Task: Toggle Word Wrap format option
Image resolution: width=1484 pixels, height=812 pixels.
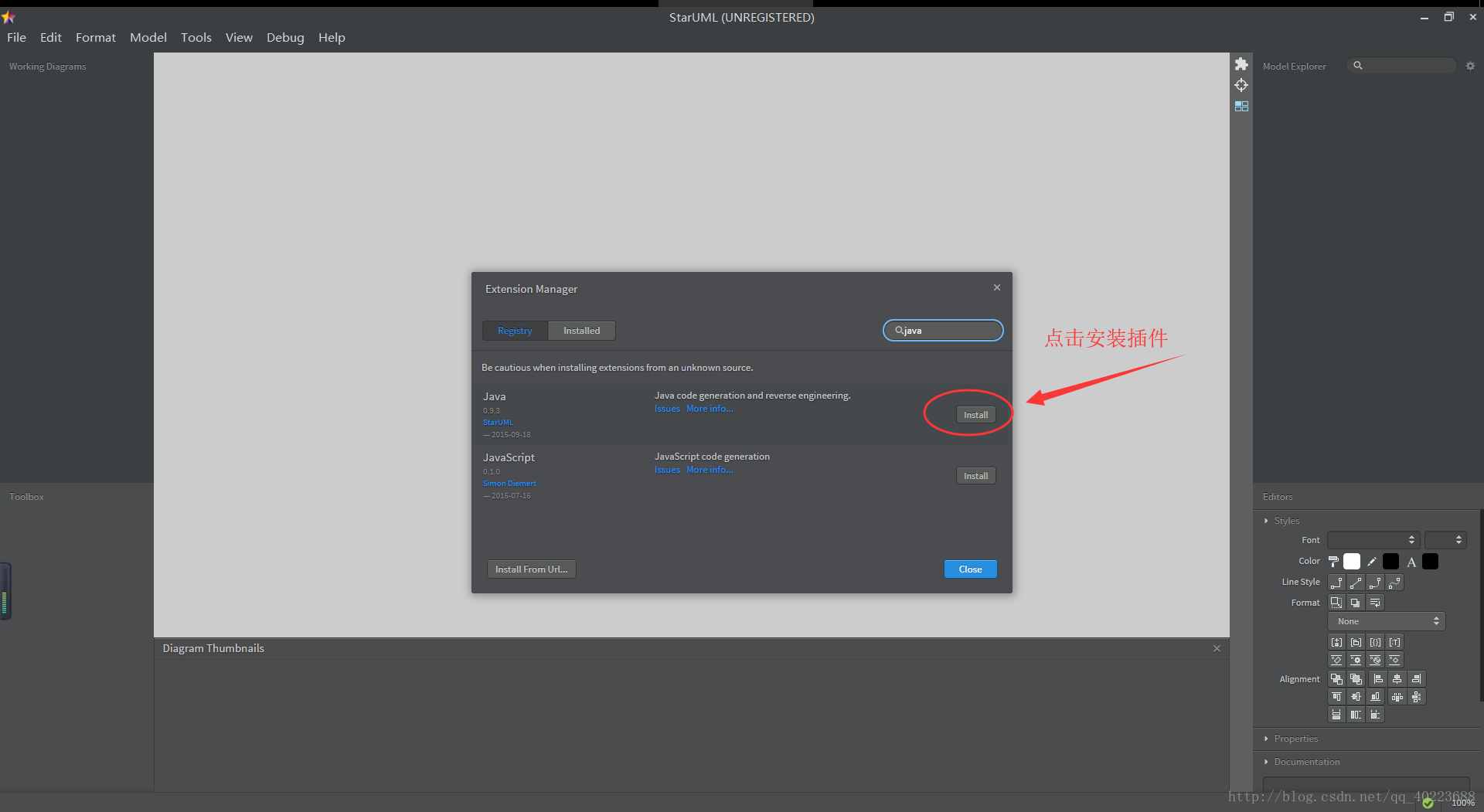Action: click(1375, 603)
